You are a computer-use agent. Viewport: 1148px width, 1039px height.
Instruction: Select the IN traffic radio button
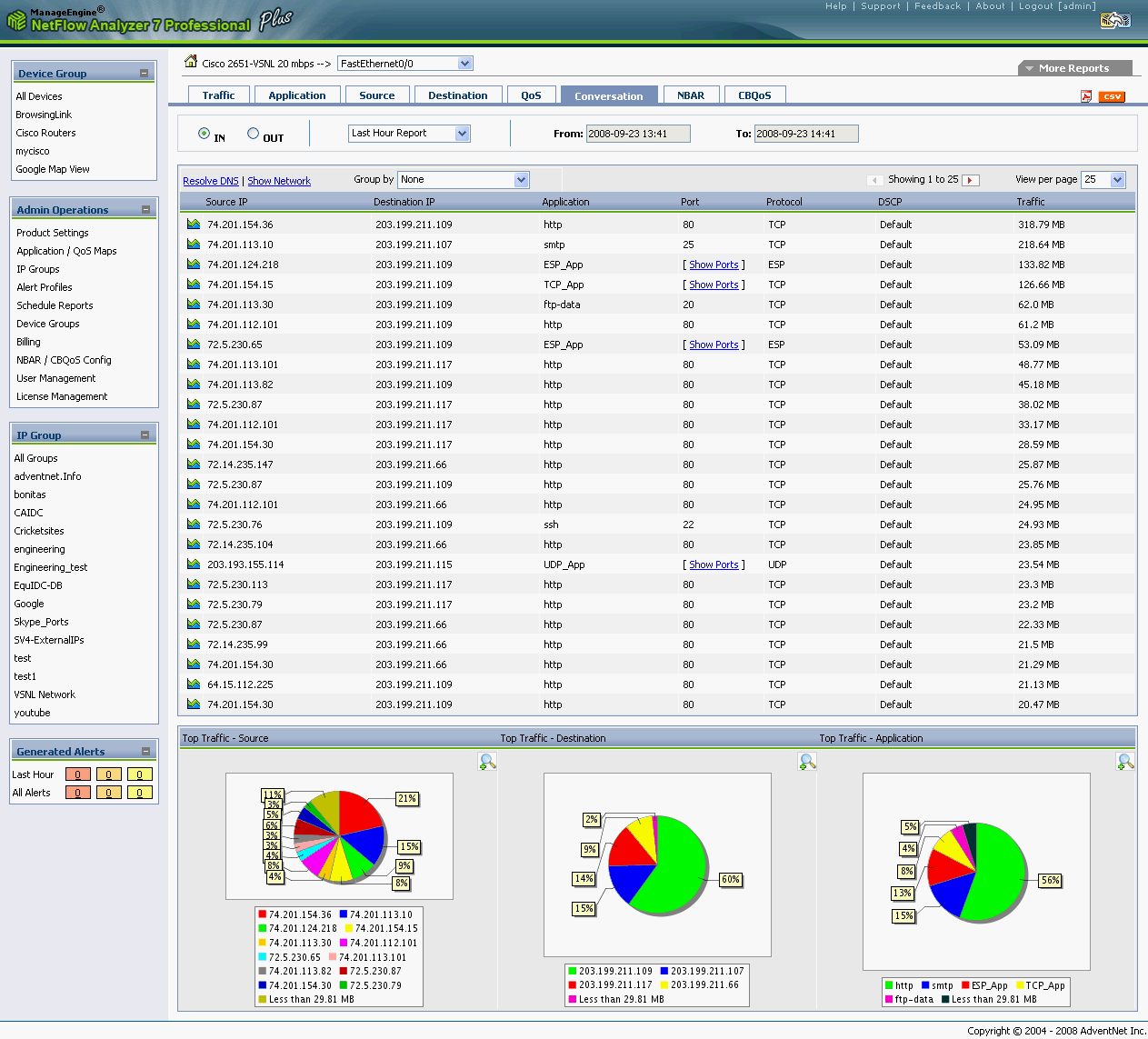[205, 134]
